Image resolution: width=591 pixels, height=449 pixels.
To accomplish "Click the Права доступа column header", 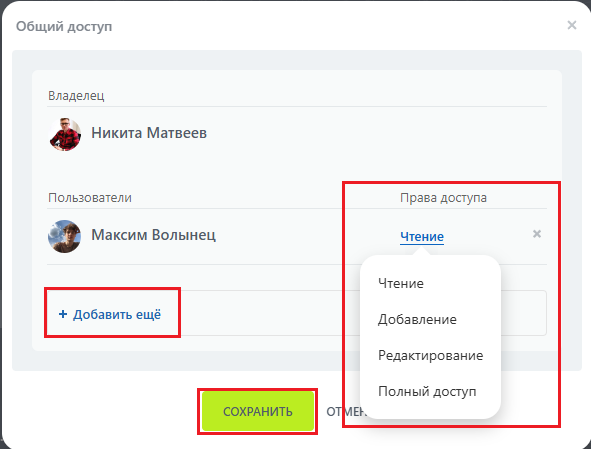I will 443,198.
